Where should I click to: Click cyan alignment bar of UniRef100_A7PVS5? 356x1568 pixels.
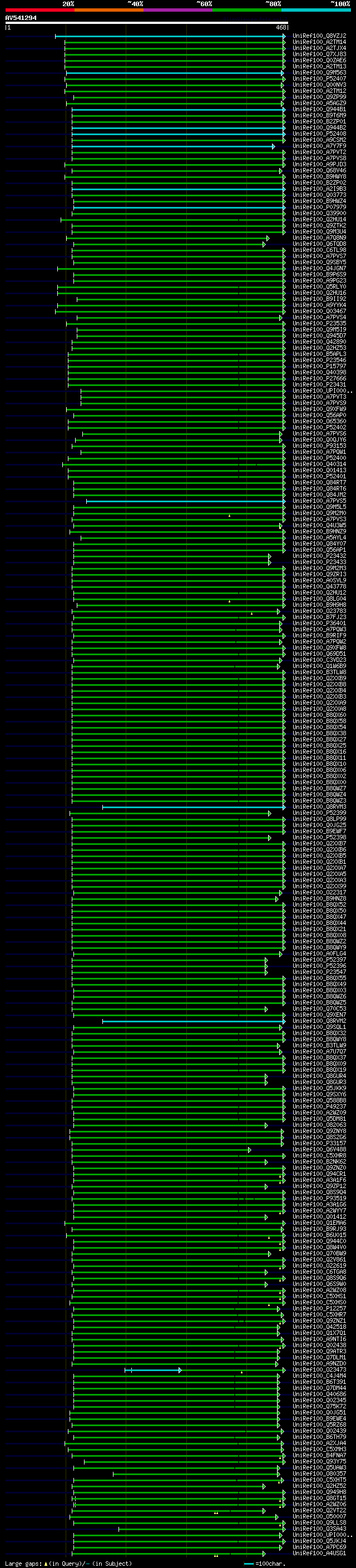[186, 502]
